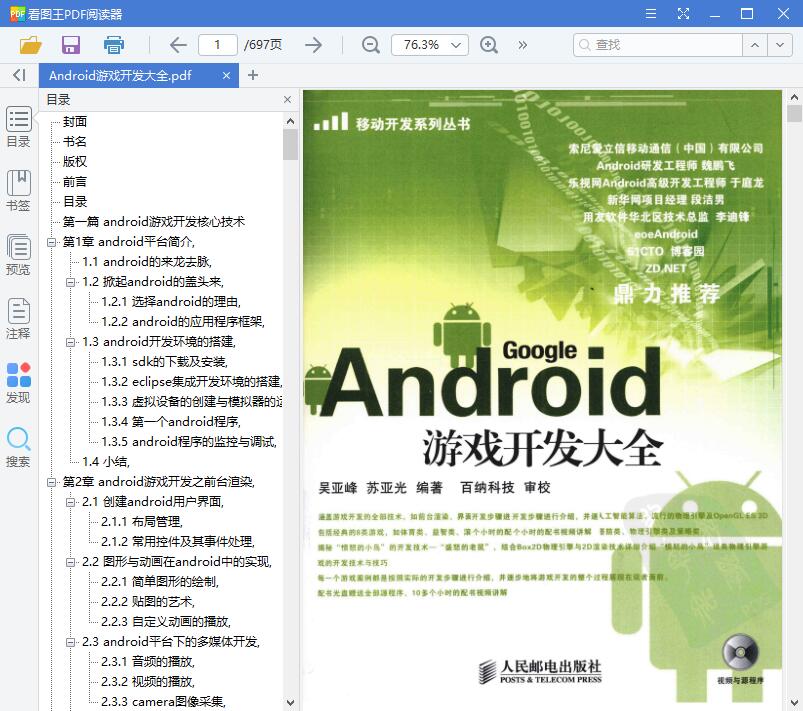
Task: Print the Android游戏开发大全 document
Action: tap(113, 45)
